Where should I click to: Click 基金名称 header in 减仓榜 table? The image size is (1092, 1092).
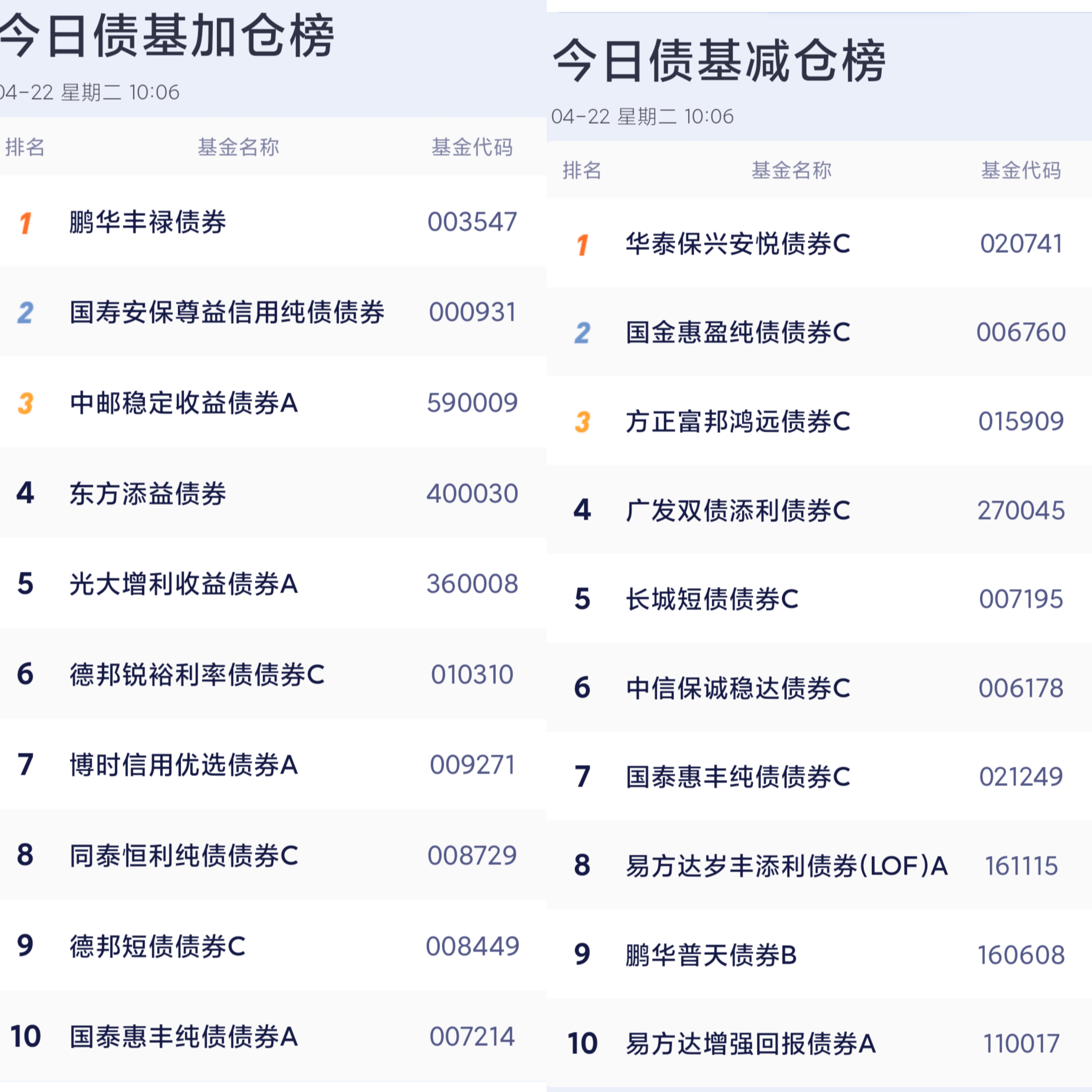(x=791, y=170)
